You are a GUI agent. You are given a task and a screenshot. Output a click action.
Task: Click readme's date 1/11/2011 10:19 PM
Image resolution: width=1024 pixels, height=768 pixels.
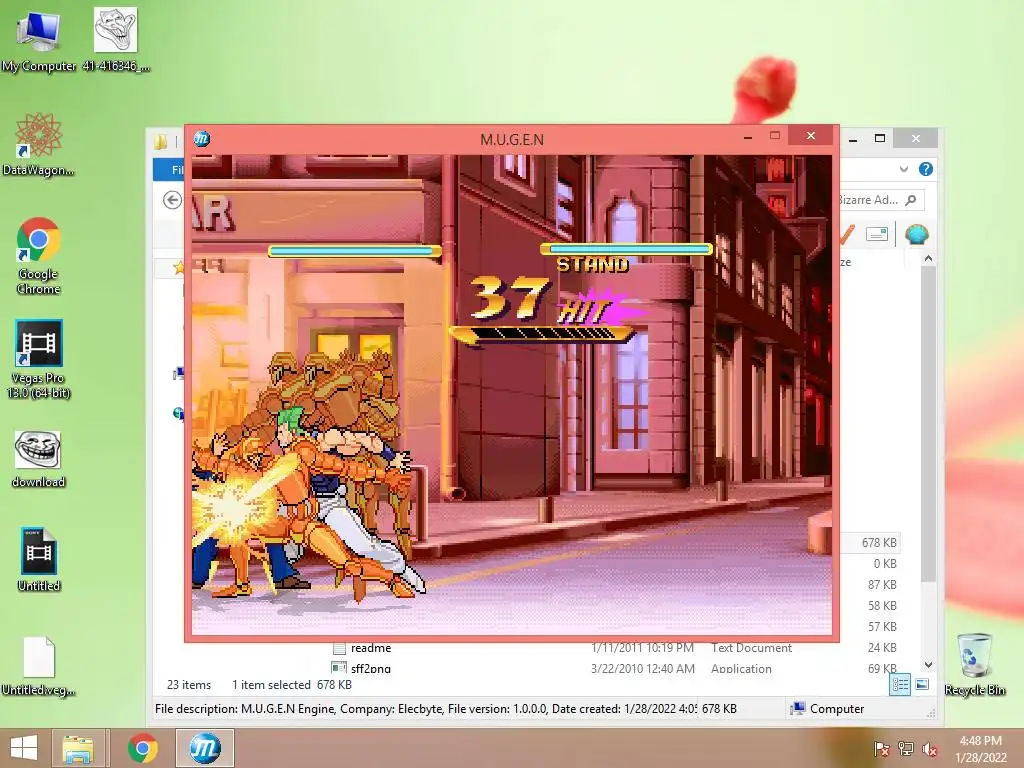pyautogui.click(x=642, y=648)
